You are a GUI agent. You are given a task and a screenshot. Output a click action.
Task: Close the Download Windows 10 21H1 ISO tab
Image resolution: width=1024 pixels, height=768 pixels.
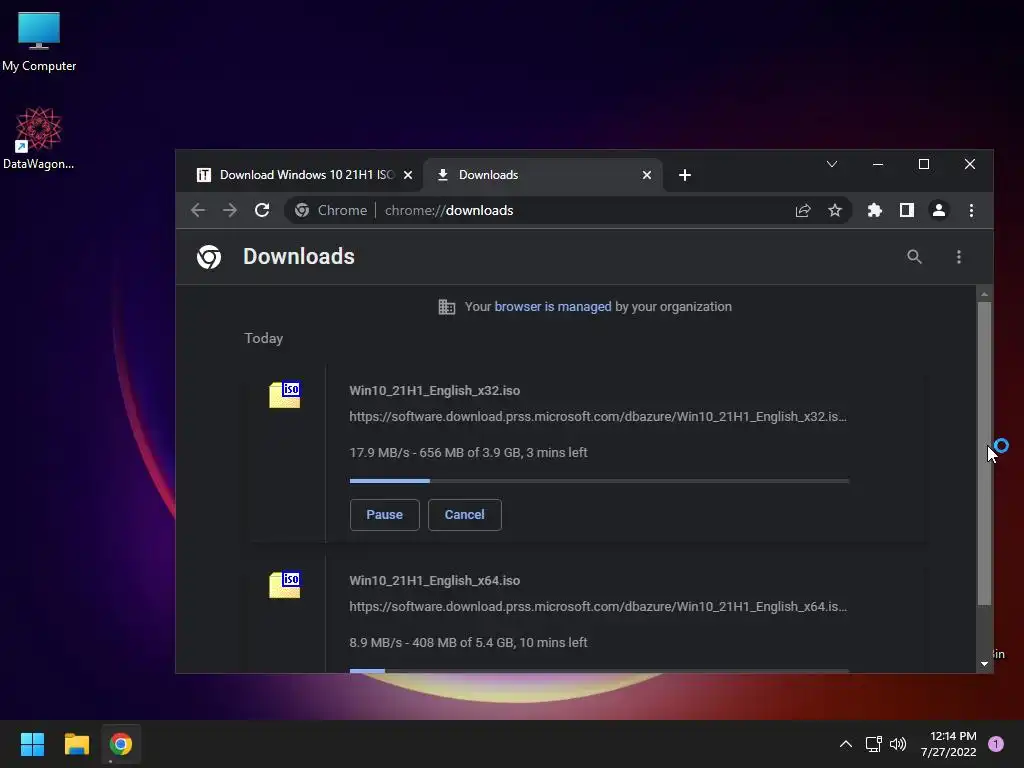pyautogui.click(x=408, y=175)
